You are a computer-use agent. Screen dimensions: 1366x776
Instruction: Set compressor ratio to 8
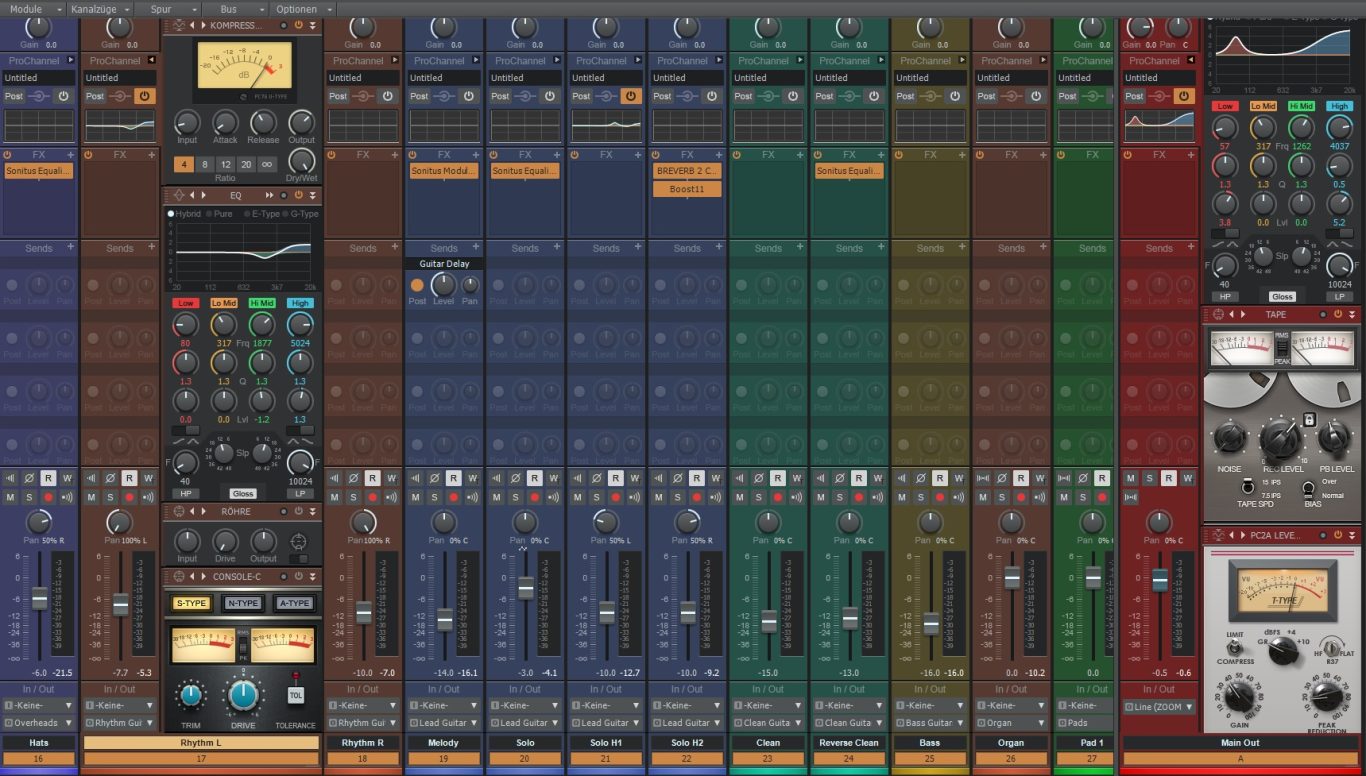pos(205,164)
